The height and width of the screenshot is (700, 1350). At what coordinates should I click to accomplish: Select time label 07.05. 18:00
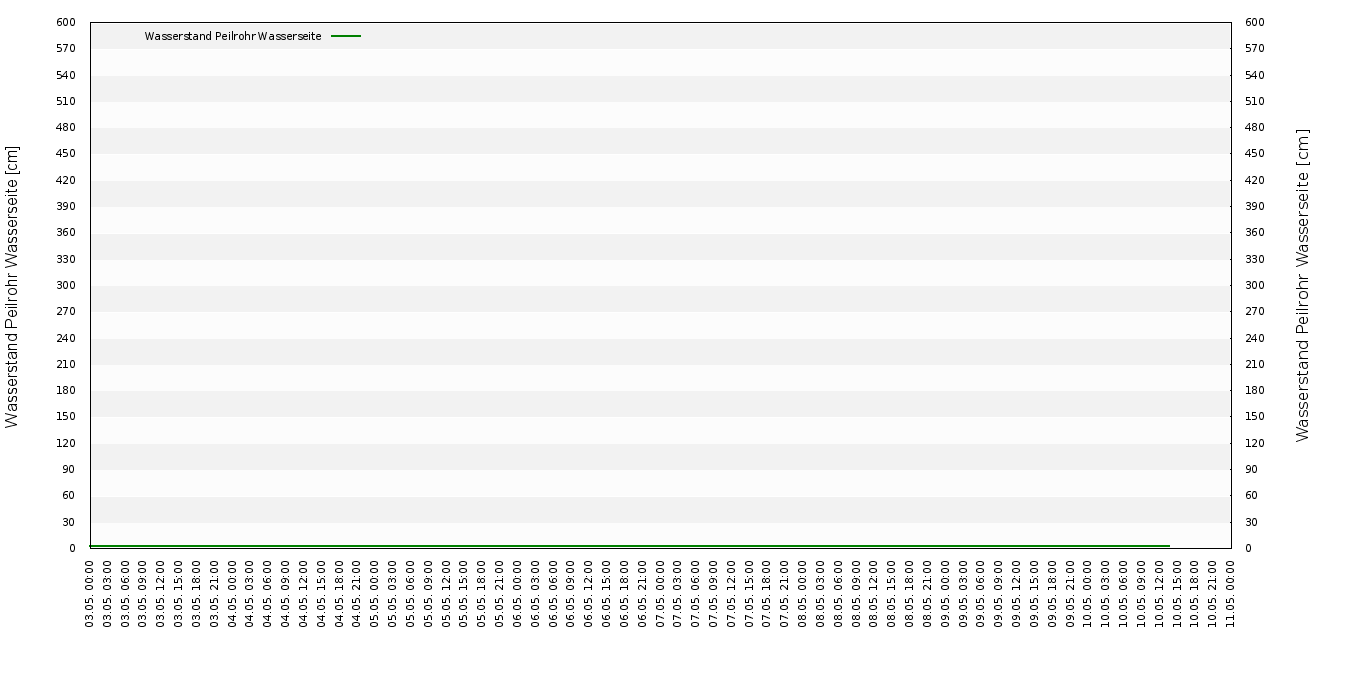[767, 594]
